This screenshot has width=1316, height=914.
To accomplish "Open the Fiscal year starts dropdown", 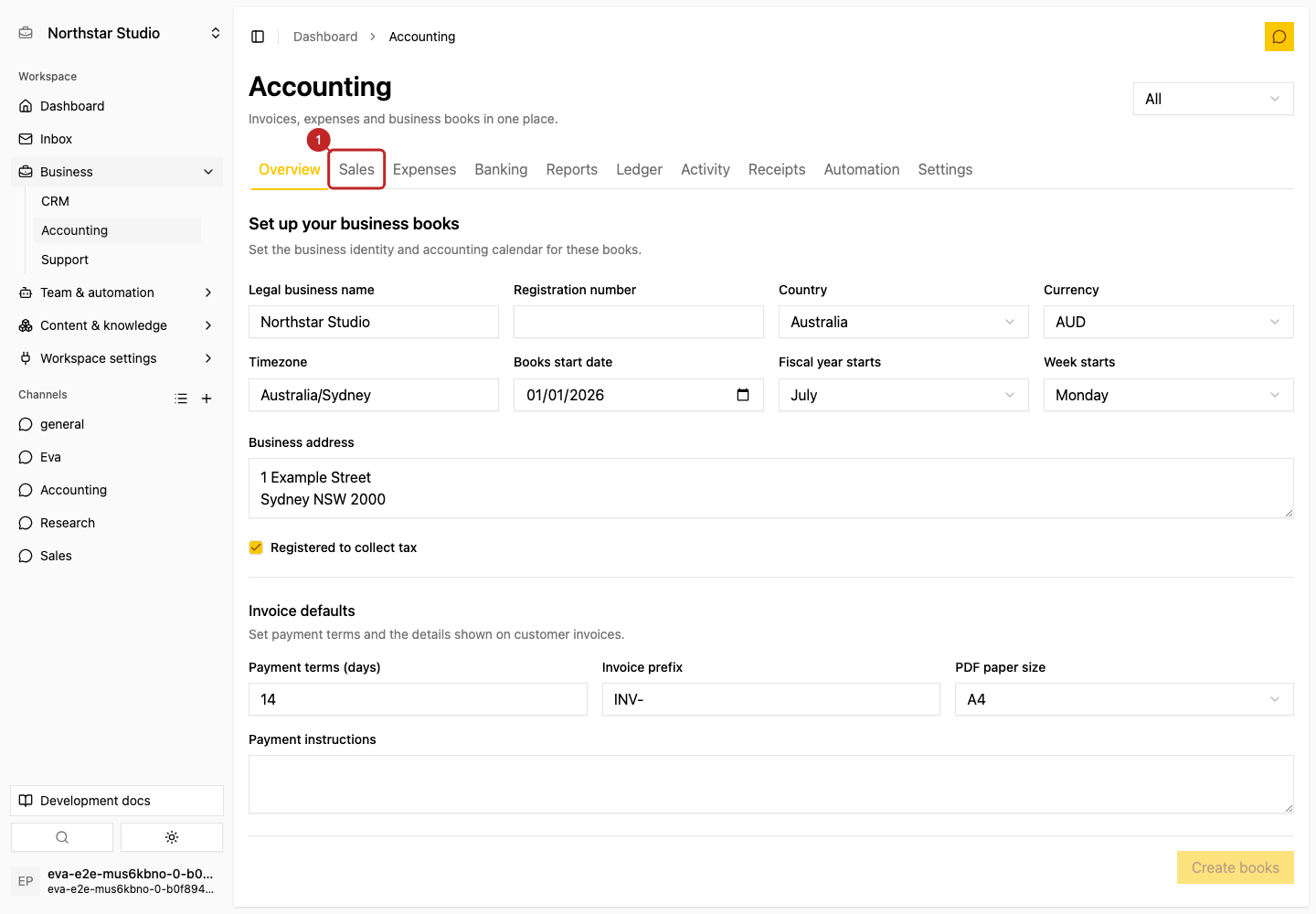I will [904, 395].
